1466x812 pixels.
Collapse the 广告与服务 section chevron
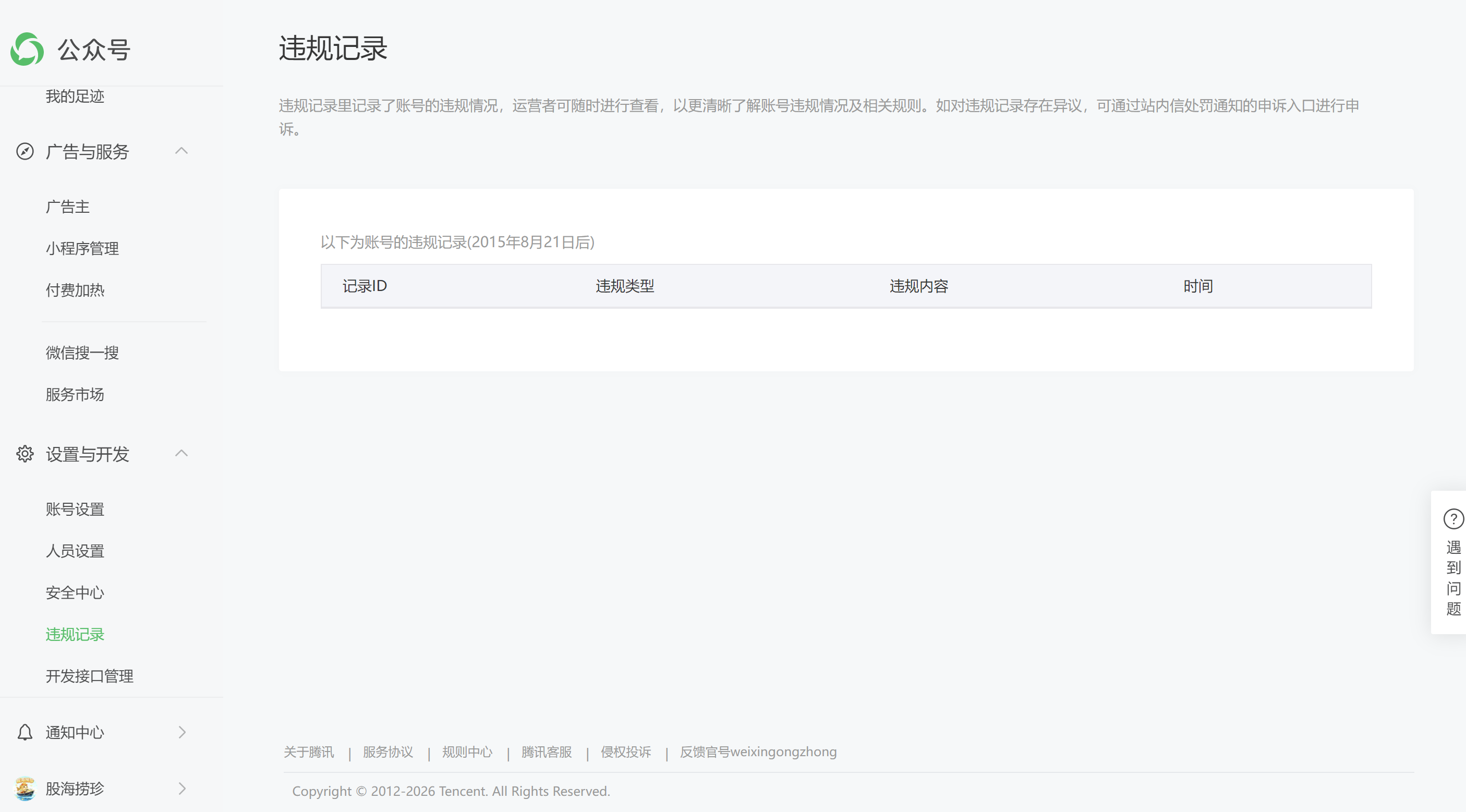click(x=181, y=151)
